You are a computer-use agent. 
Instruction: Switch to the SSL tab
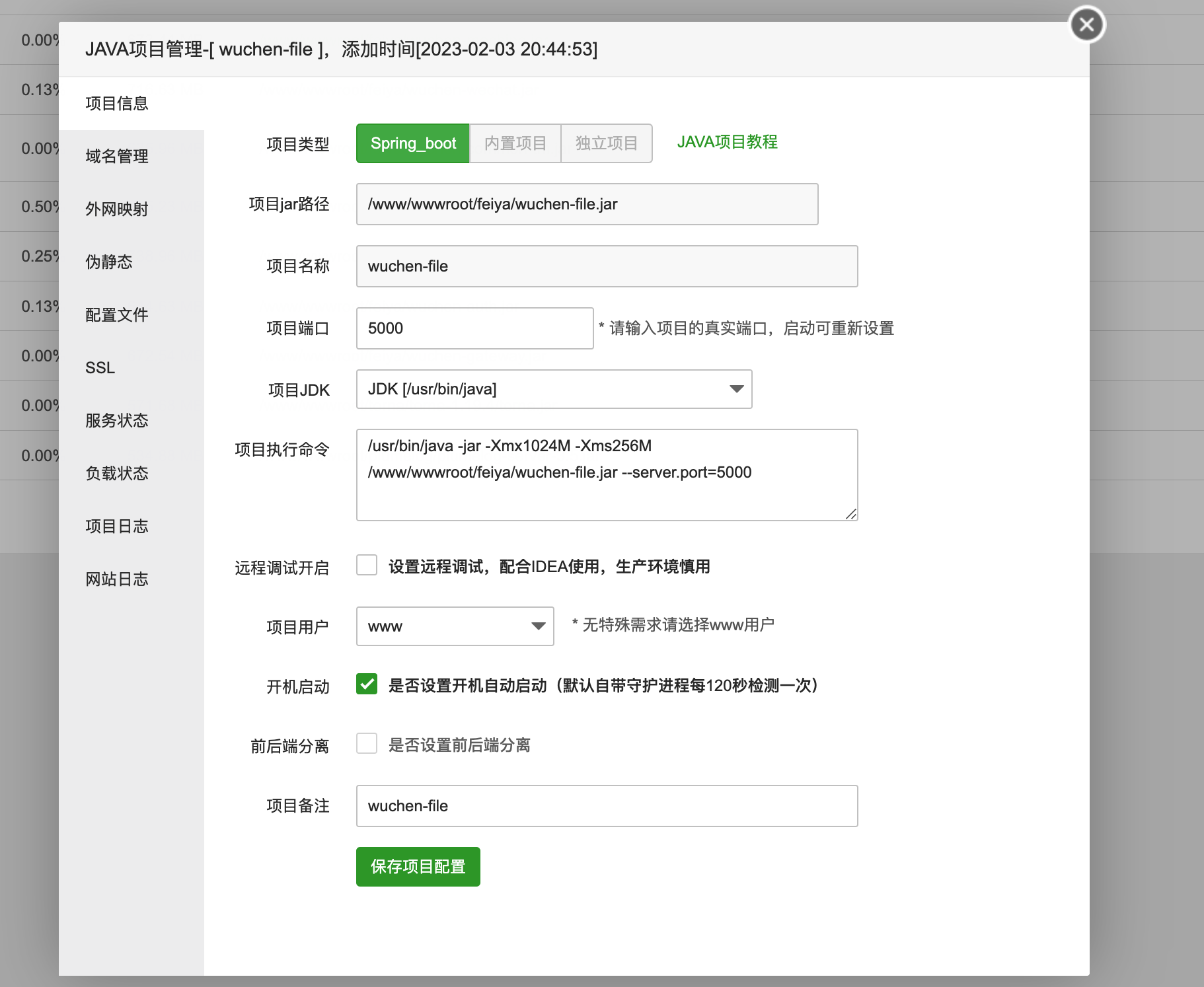click(x=100, y=368)
